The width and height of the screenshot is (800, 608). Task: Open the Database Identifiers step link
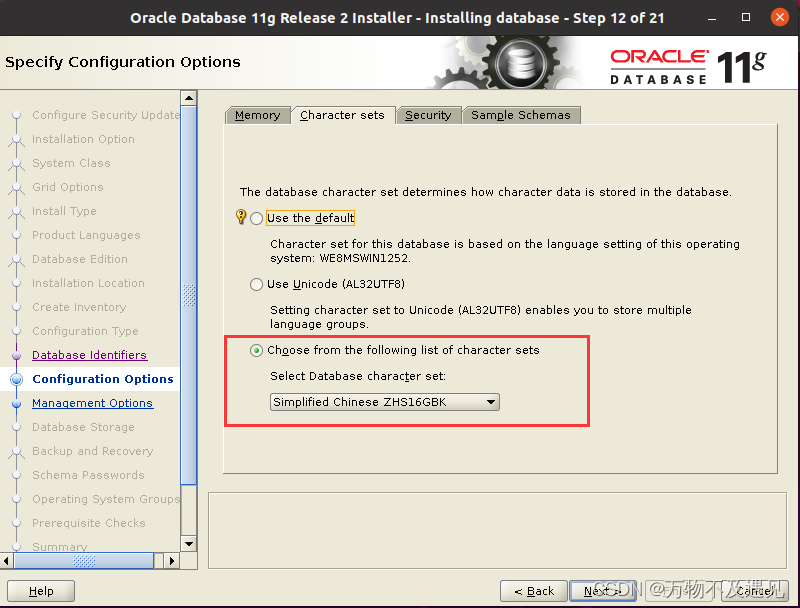90,355
